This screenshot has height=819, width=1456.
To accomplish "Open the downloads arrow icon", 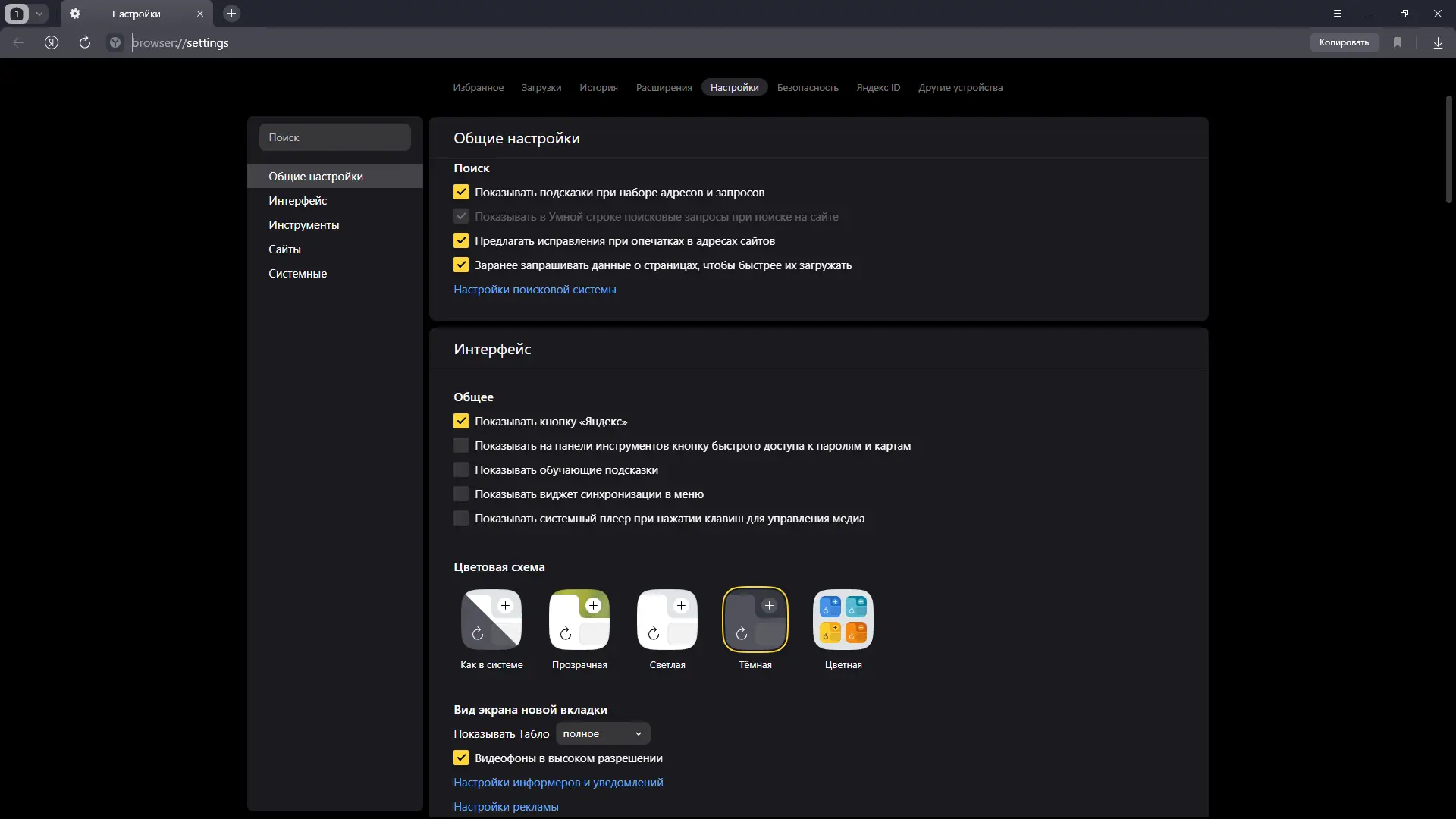I will point(1438,42).
